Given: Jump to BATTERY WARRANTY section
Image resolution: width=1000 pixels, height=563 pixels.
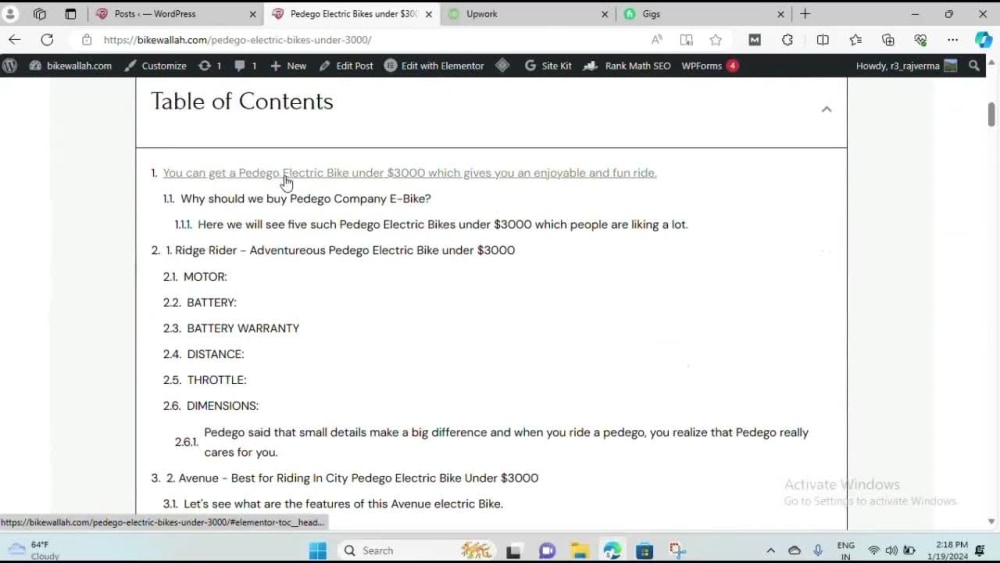Looking at the screenshot, I should pyautogui.click(x=243, y=328).
